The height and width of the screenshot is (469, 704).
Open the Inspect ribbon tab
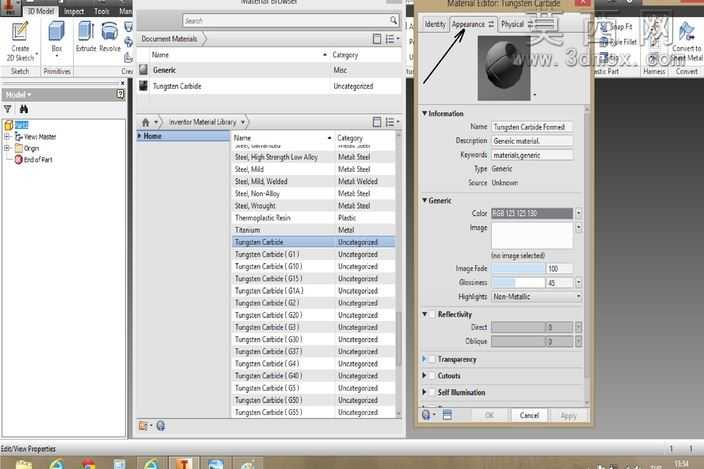pos(74,11)
